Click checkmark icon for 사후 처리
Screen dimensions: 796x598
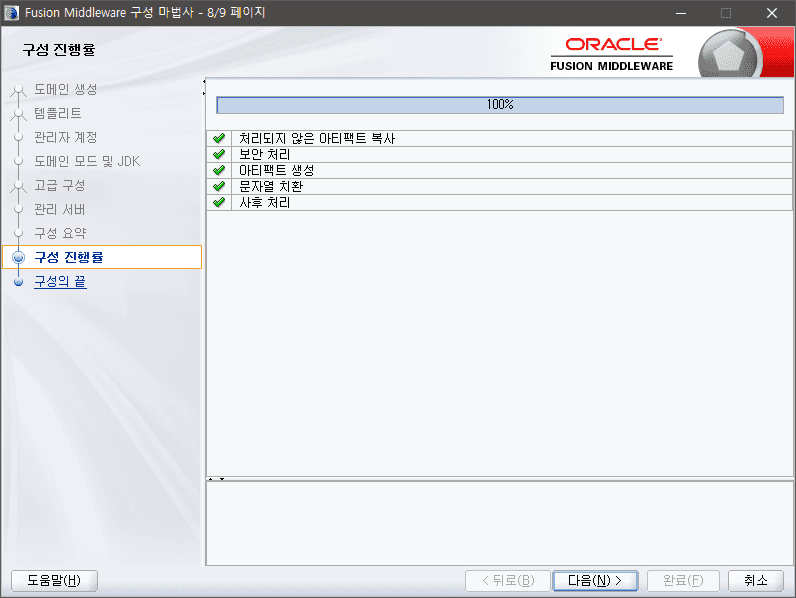219,202
